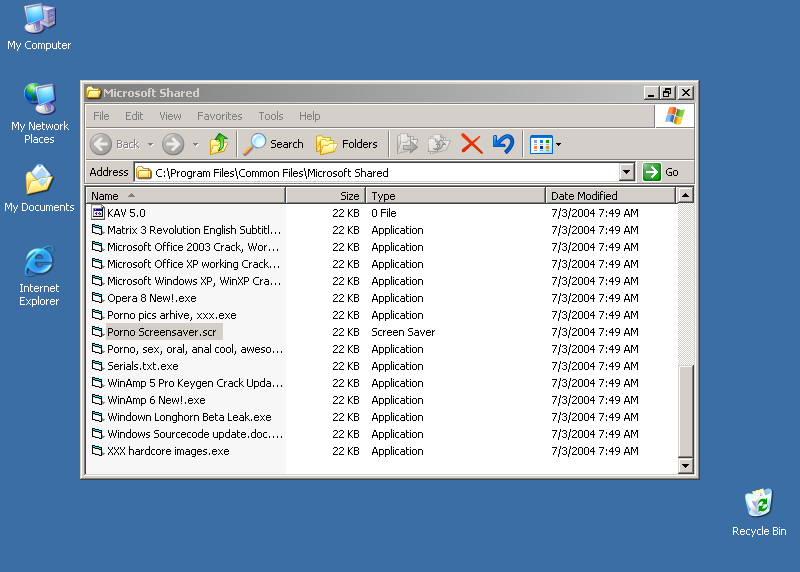Select Matrix 3 Revolution English Subtitl... file

[194, 230]
